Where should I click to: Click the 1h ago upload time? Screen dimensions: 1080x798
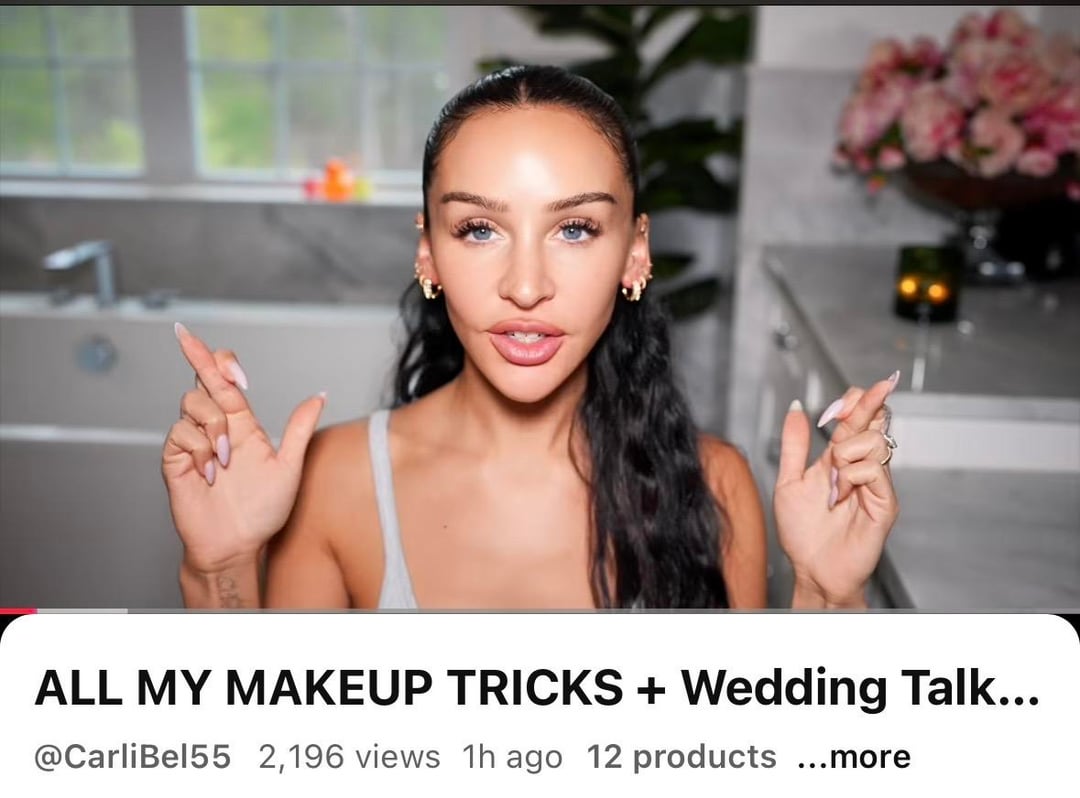tap(512, 757)
